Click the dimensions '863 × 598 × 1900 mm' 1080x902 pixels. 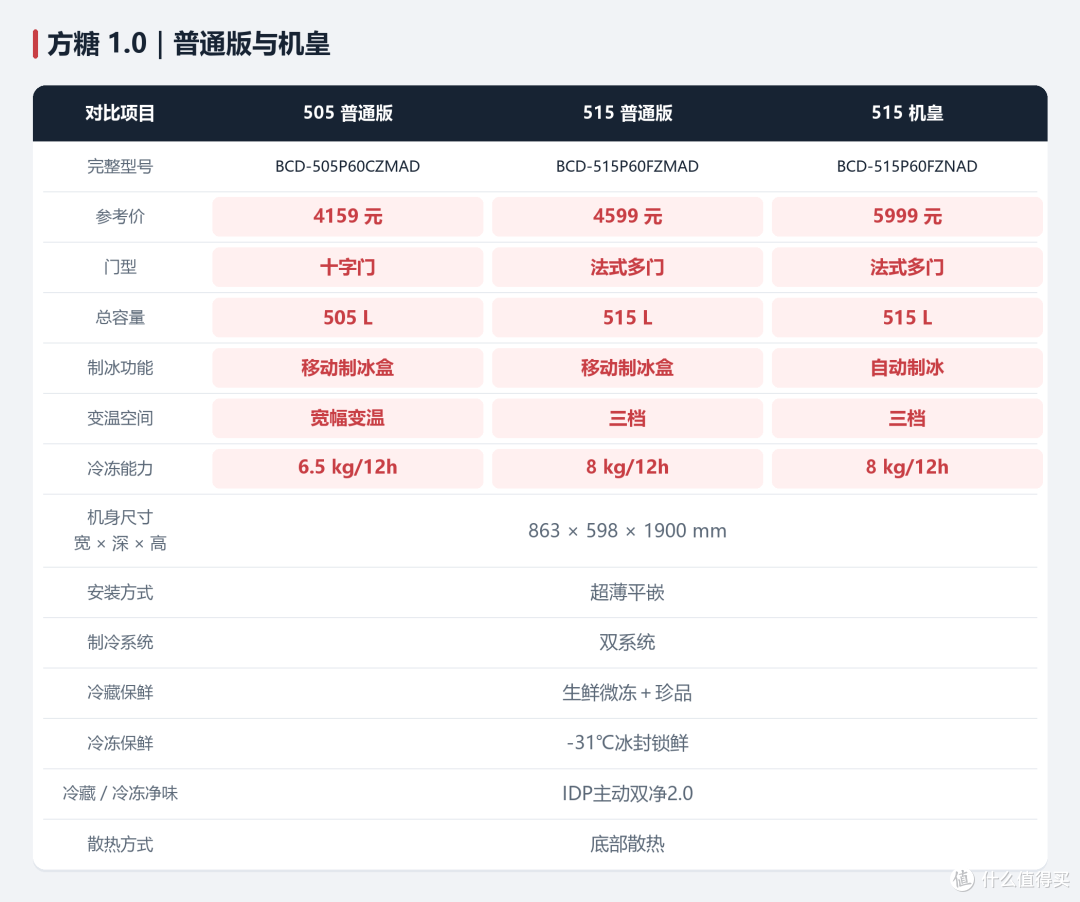click(627, 530)
